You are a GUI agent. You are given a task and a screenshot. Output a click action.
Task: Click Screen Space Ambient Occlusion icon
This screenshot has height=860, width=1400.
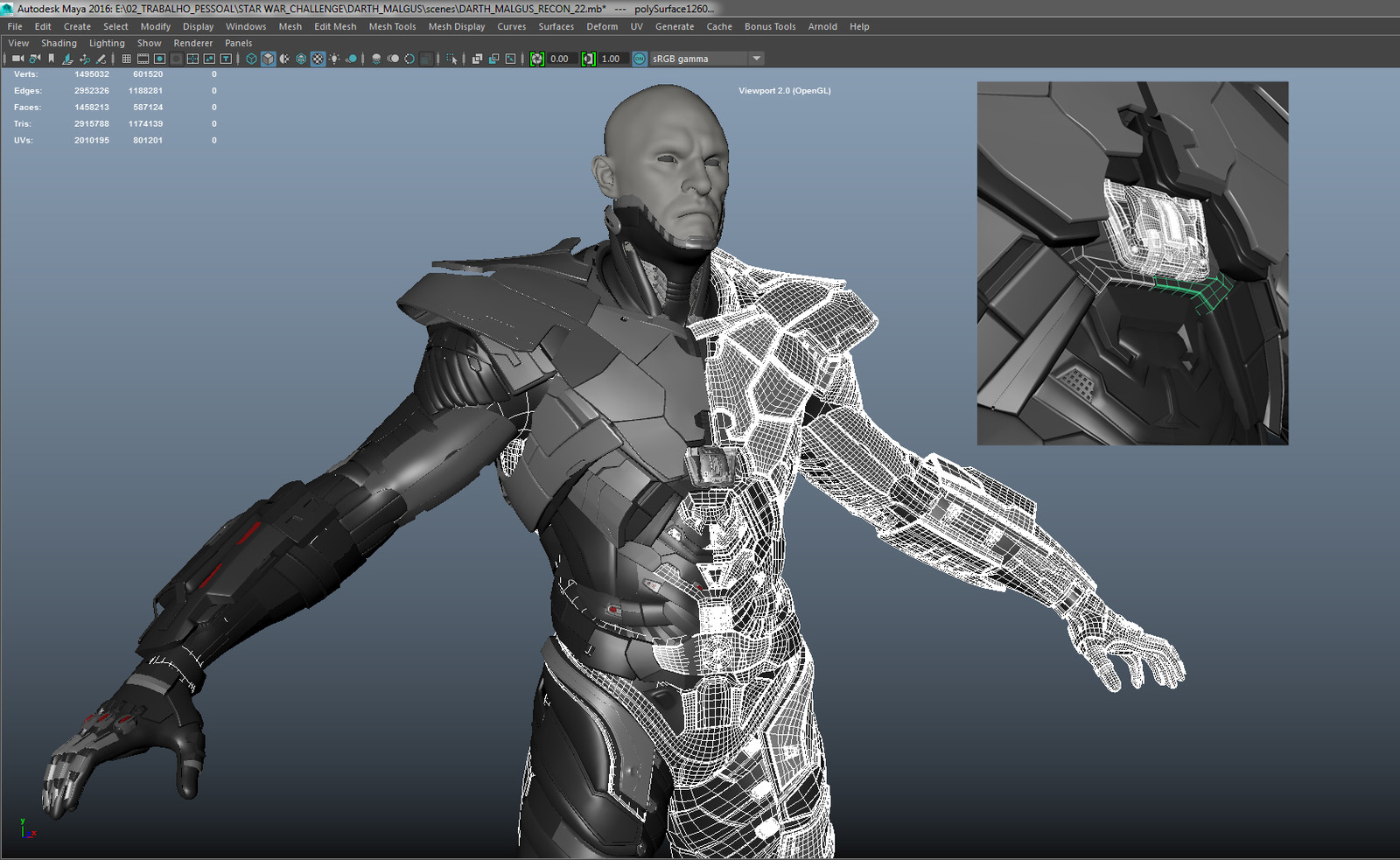coord(376,59)
